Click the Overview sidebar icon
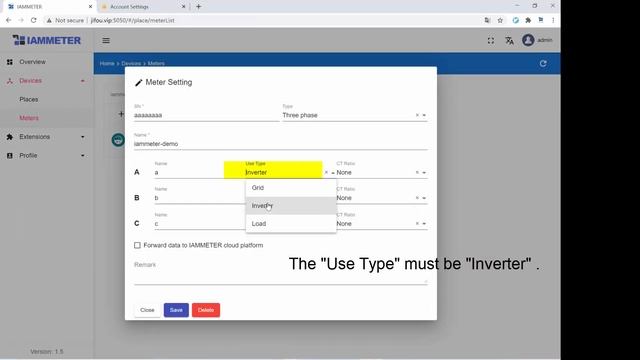This screenshot has height=360, width=640. 10,62
